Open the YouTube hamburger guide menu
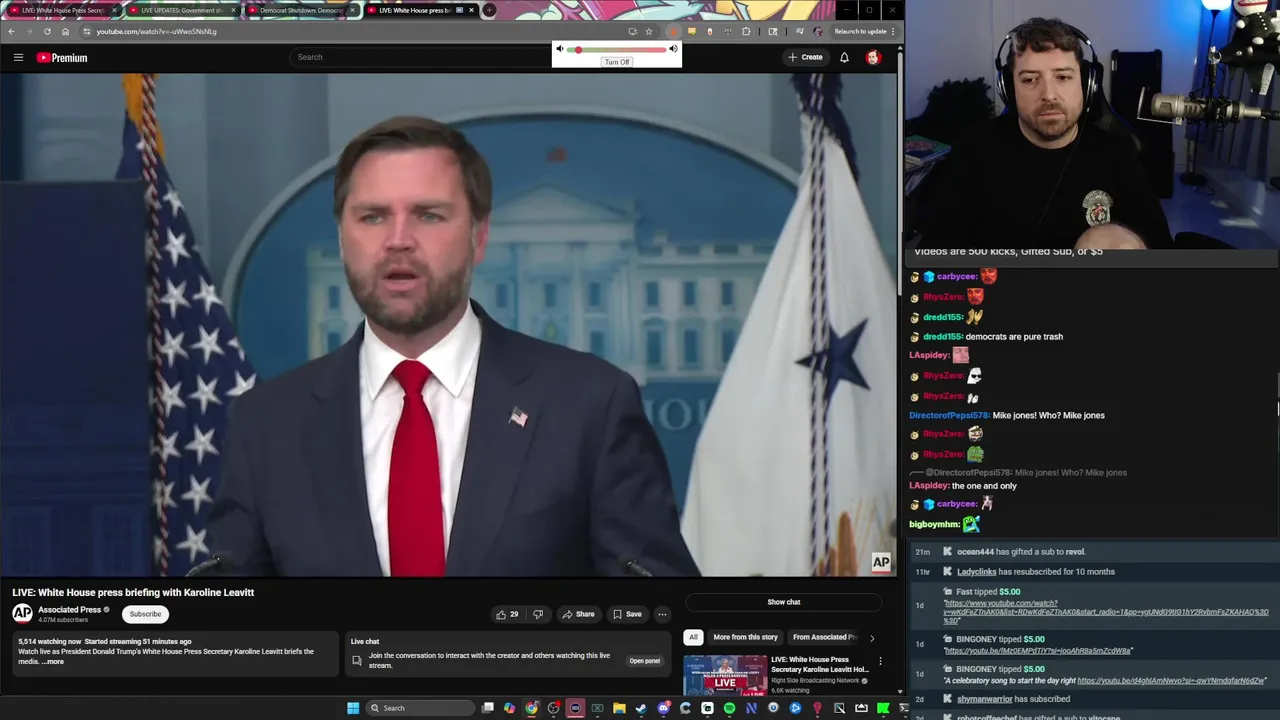The image size is (1280, 720). [18, 57]
